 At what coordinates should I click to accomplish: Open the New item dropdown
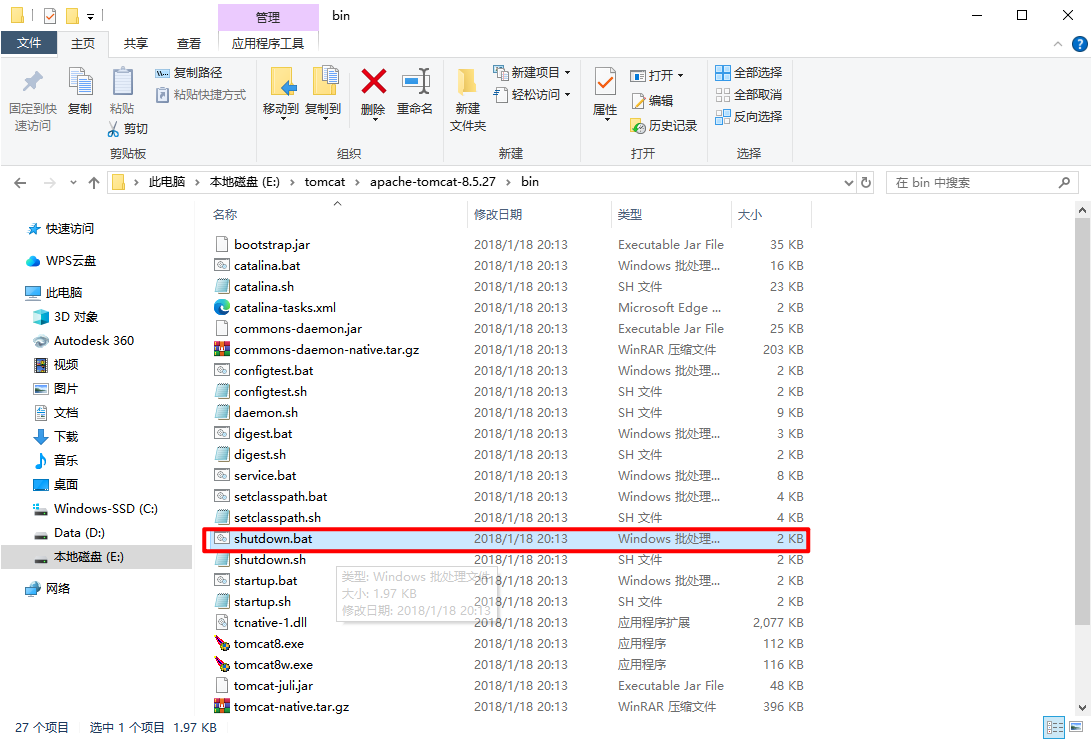[x=532, y=72]
